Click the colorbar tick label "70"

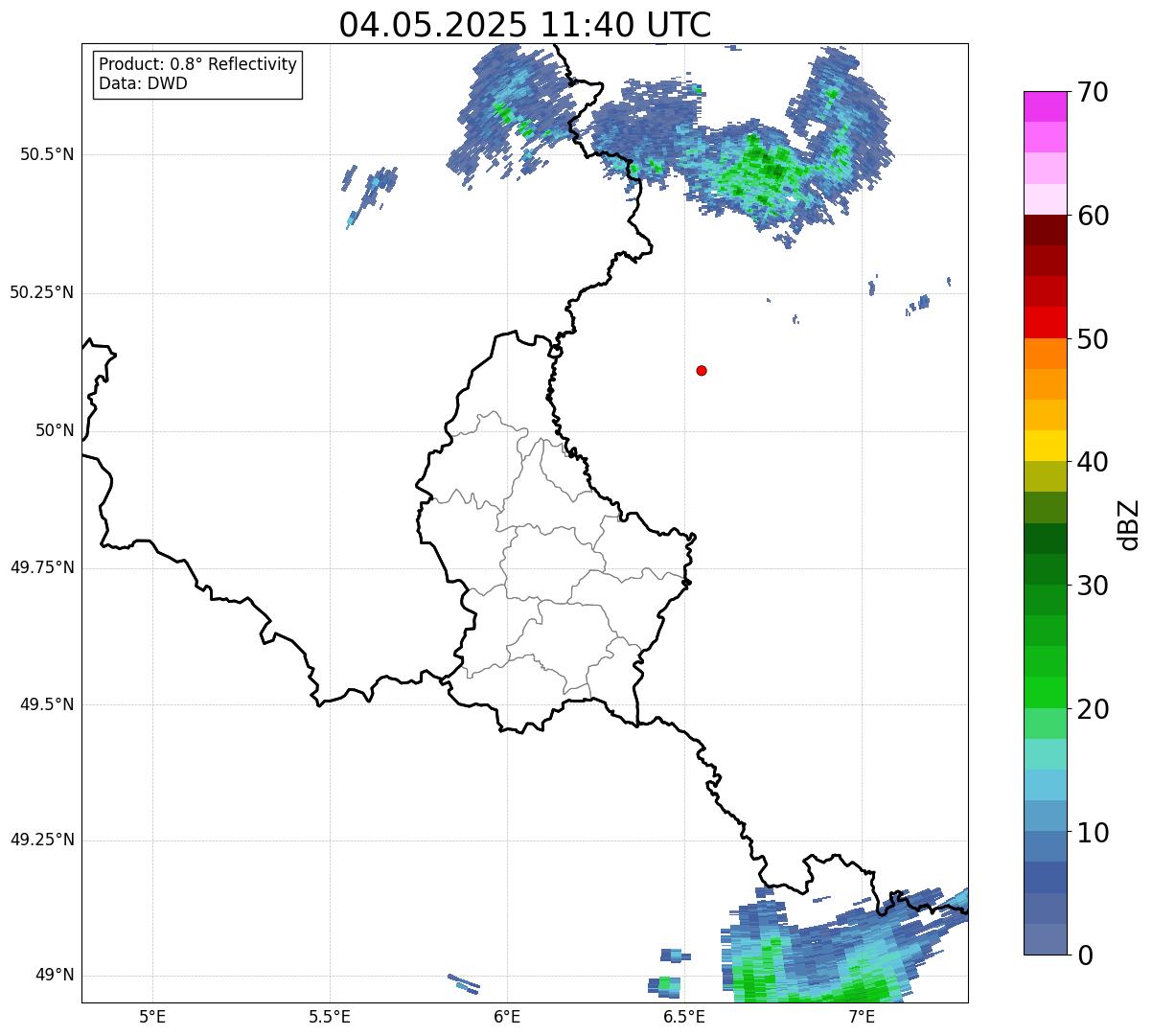1093,92
